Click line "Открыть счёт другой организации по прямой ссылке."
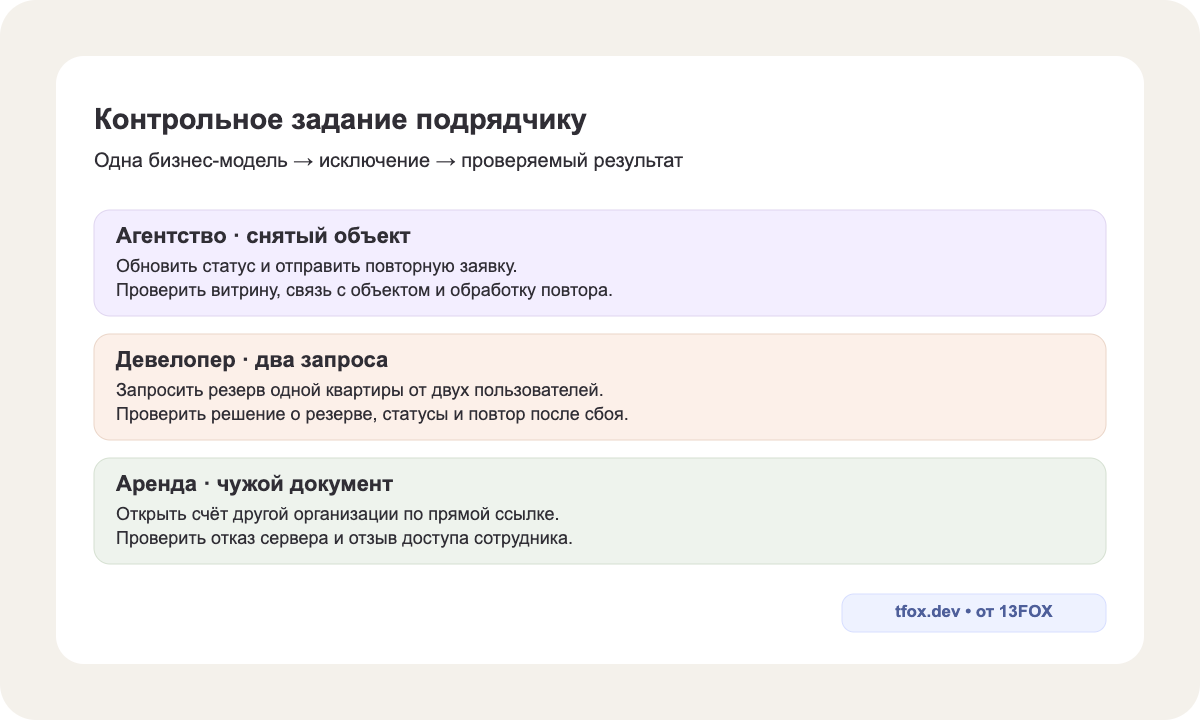Image resolution: width=1200 pixels, height=720 pixels. [337, 515]
